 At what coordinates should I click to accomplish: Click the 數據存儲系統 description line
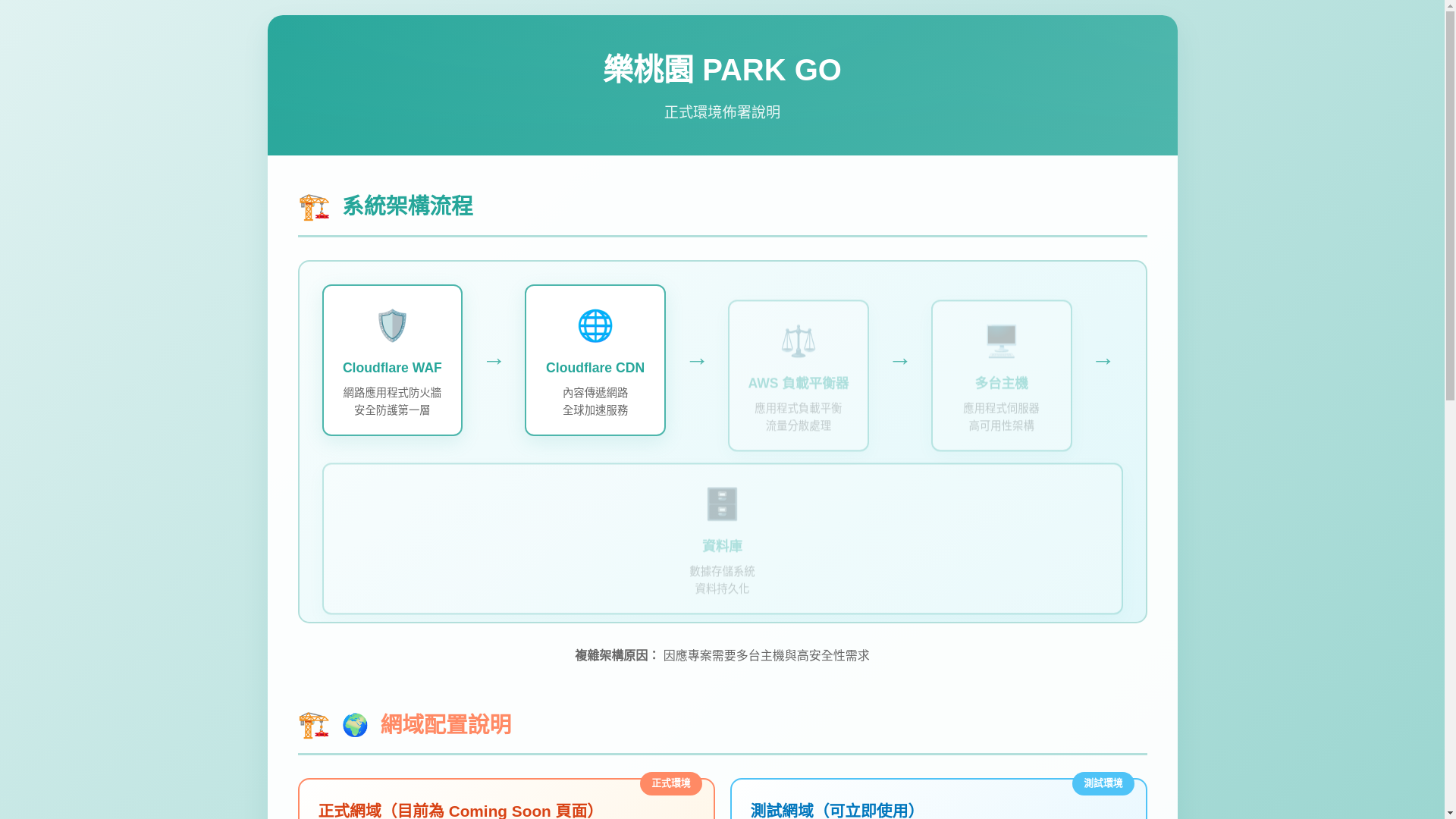[x=722, y=571]
